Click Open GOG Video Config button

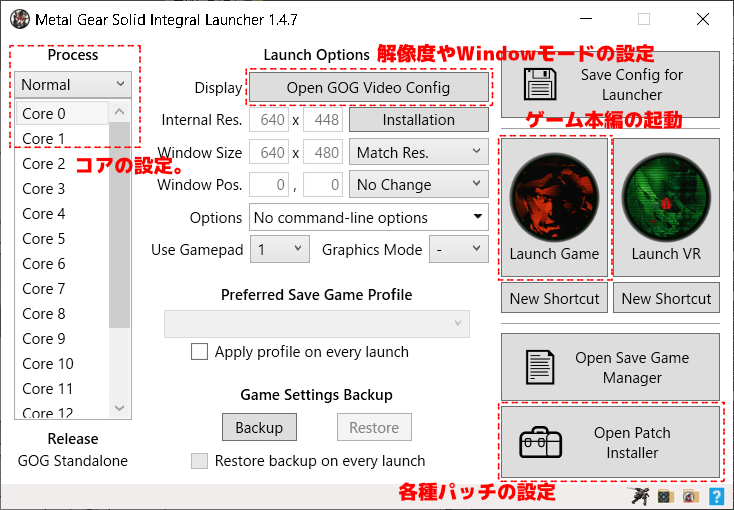(368, 88)
